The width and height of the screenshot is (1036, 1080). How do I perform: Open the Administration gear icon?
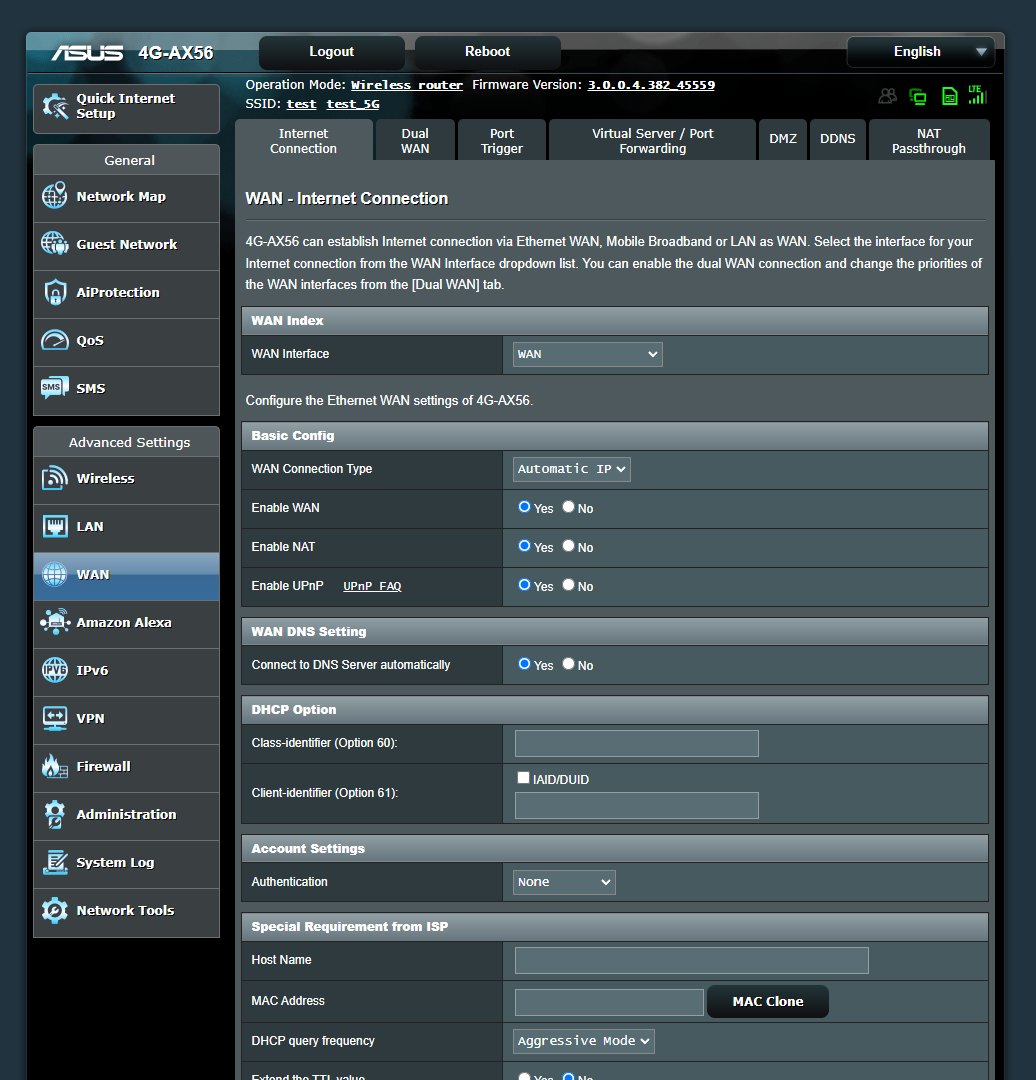(x=55, y=814)
